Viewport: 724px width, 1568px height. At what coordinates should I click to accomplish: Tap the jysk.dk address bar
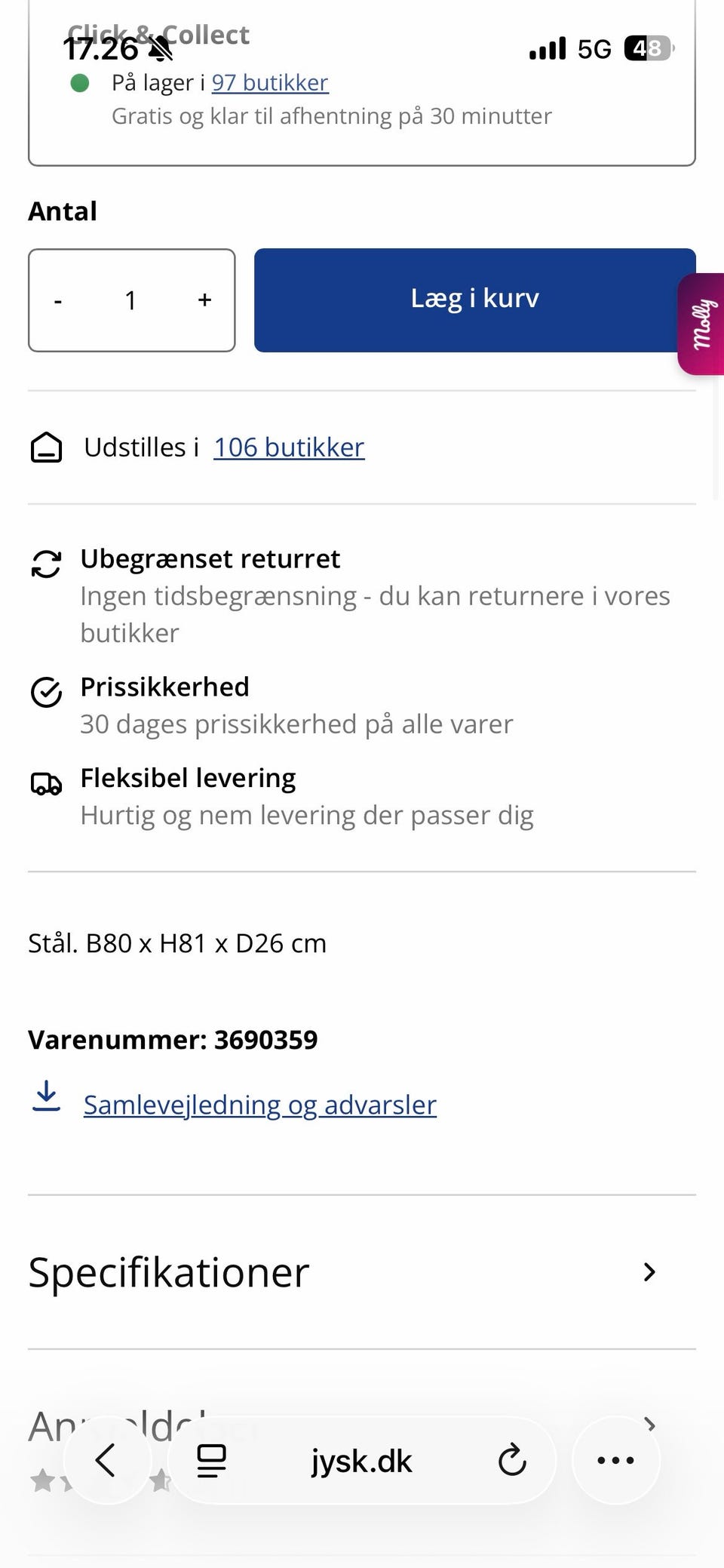(361, 1461)
